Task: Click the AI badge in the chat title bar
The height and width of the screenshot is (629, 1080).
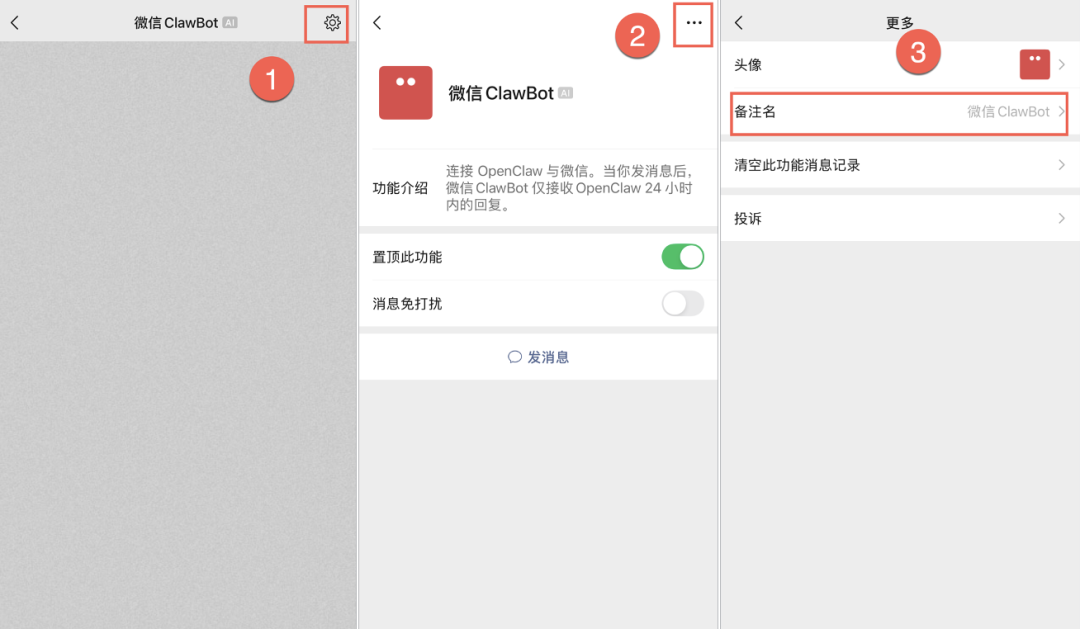Action: pos(230,22)
